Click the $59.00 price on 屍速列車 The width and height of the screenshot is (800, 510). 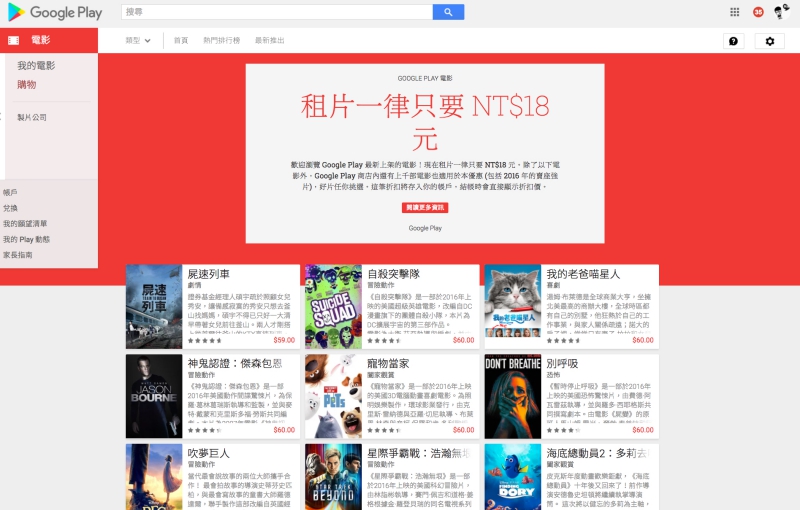[x=284, y=340]
